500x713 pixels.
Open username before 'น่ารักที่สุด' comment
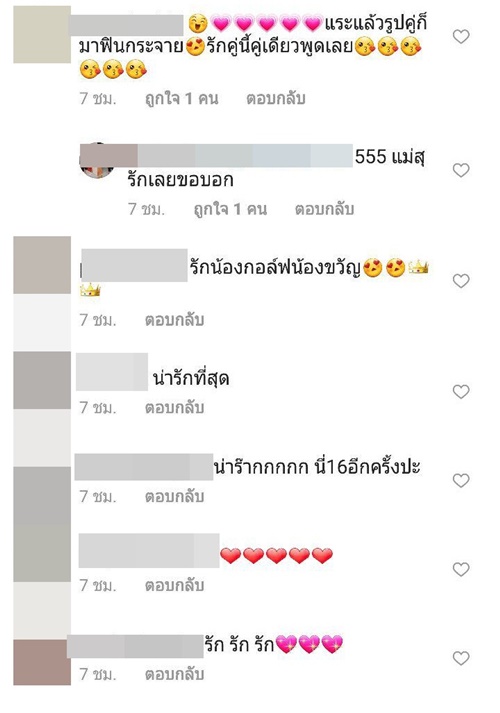click(112, 372)
